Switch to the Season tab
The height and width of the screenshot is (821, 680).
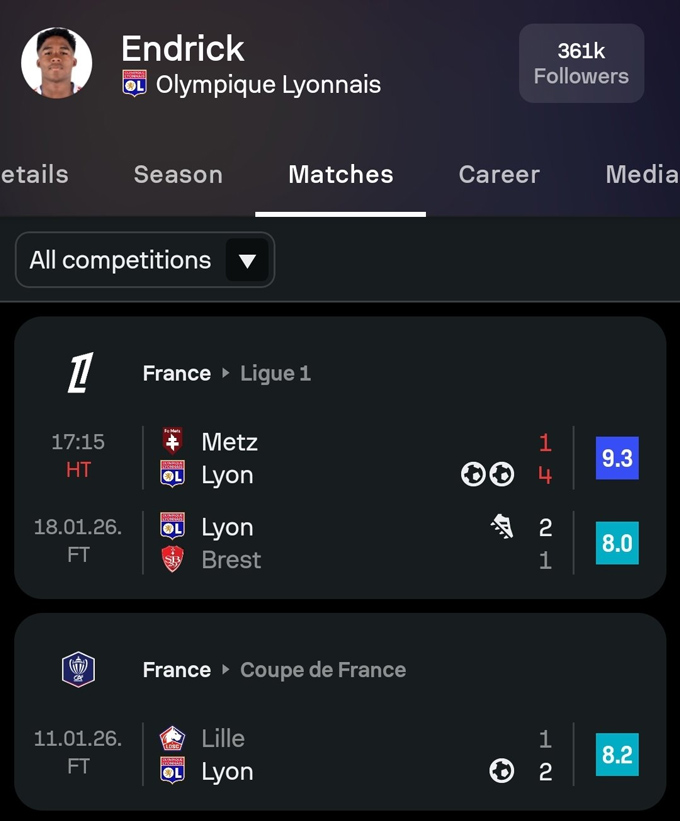(178, 174)
